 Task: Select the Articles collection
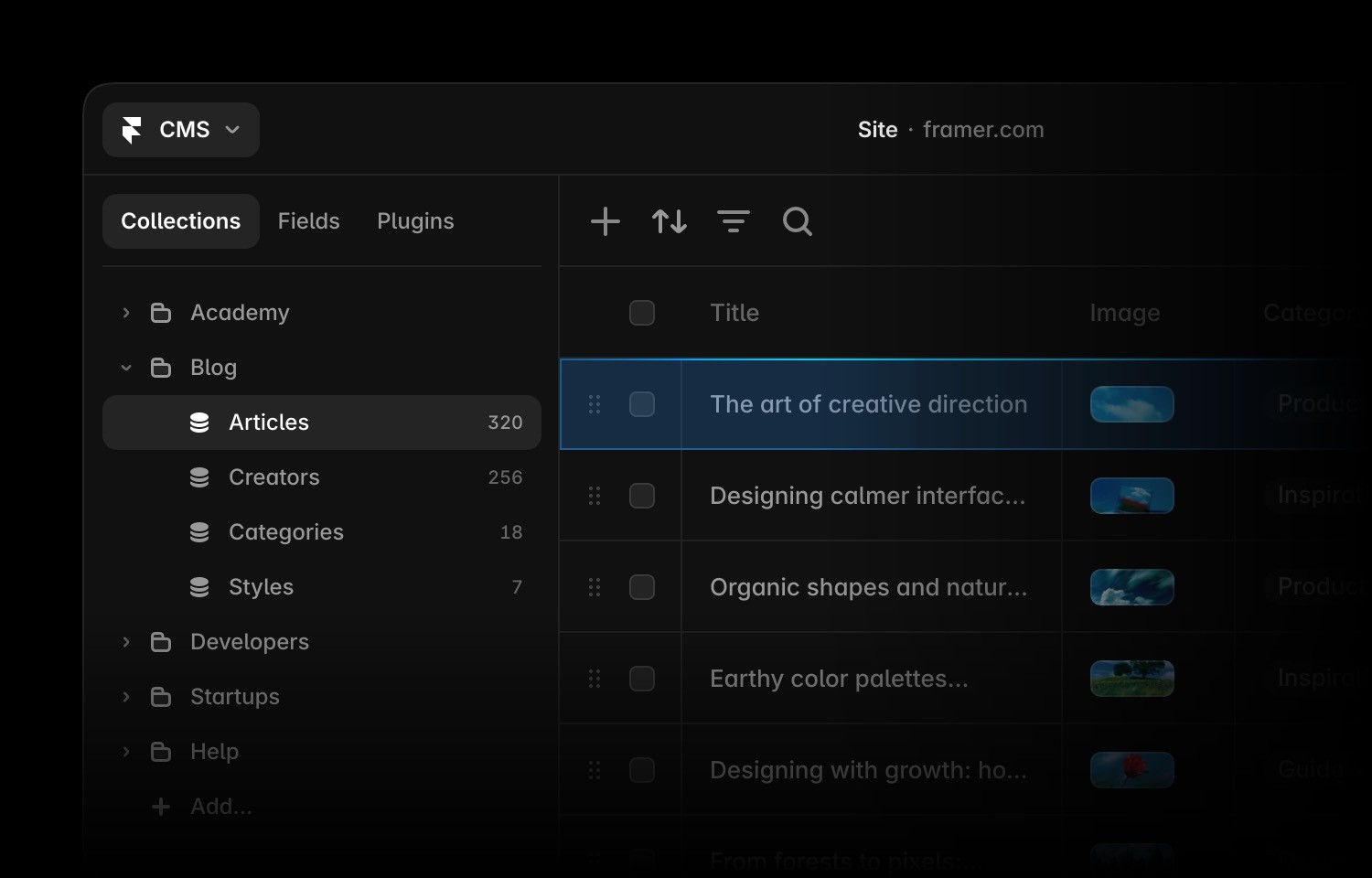[322, 423]
